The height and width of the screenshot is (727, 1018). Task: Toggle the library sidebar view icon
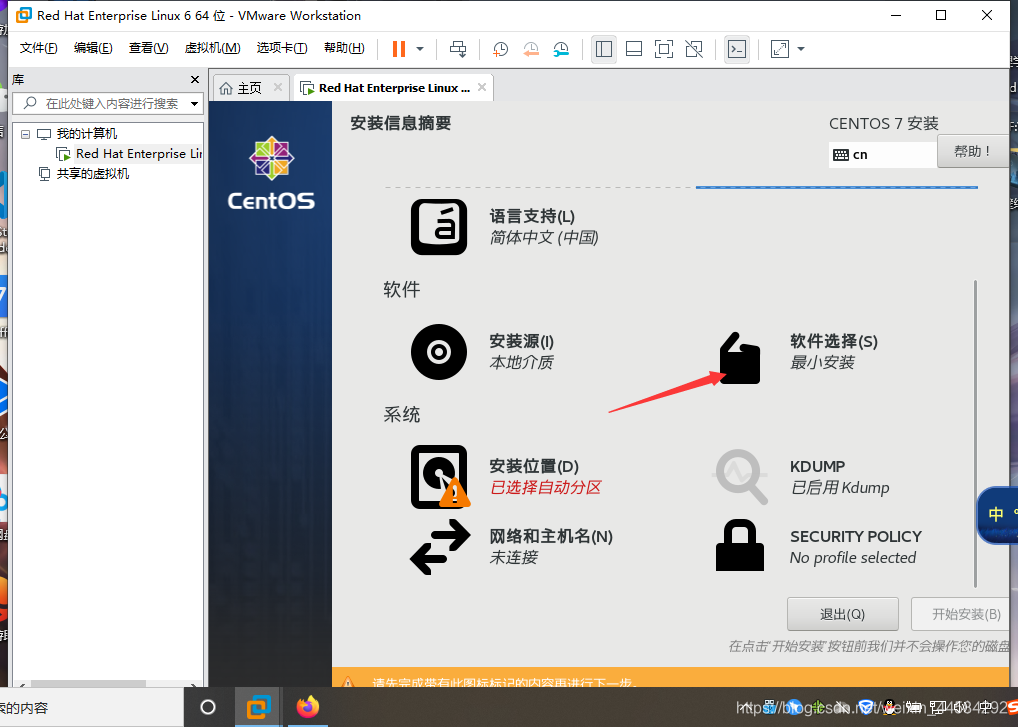click(604, 49)
